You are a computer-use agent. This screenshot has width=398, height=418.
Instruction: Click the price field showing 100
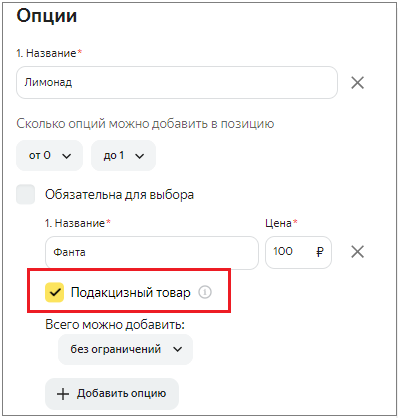(298, 252)
